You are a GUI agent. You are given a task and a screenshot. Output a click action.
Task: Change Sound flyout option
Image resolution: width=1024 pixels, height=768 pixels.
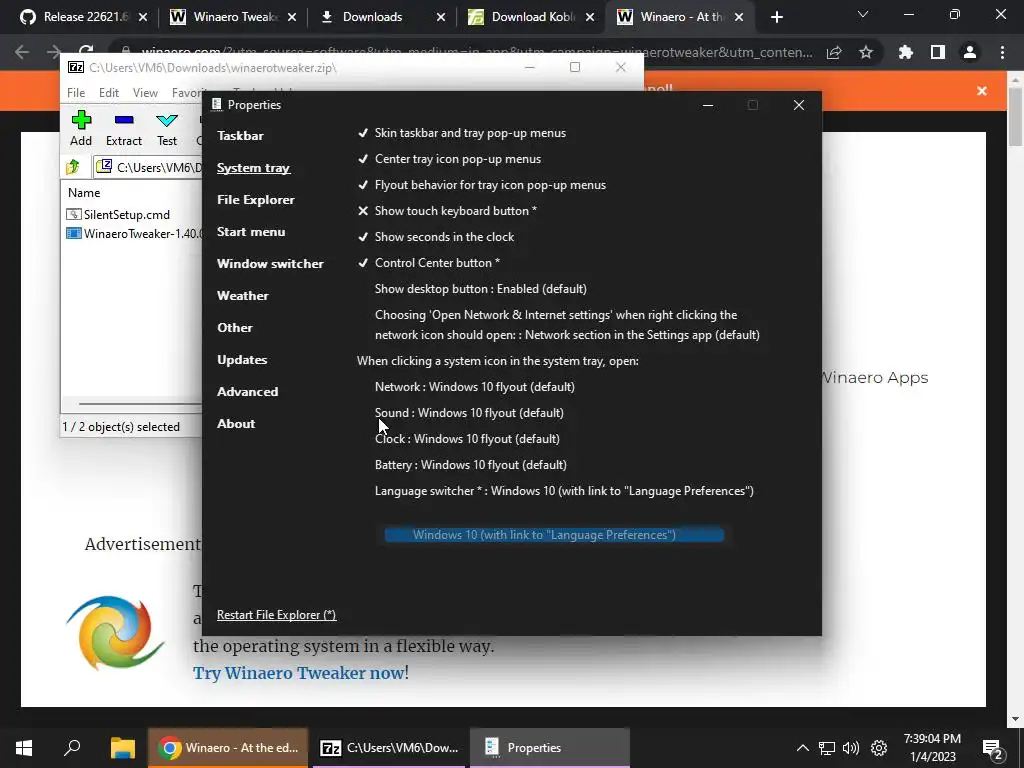click(469, 413)
